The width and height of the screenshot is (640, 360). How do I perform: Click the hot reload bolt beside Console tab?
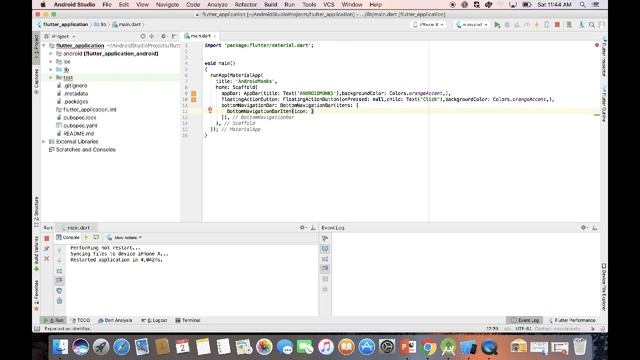point(86,238)
